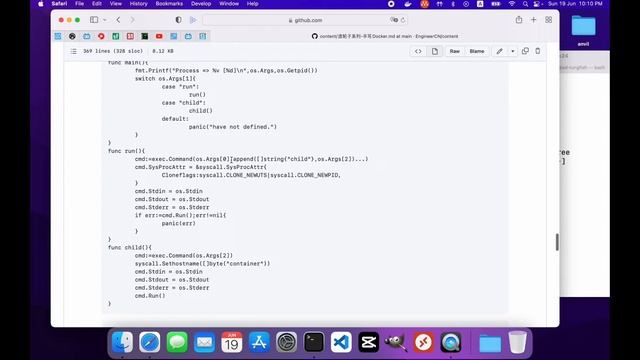Toggle the file outline list icon

coord(73,51)
